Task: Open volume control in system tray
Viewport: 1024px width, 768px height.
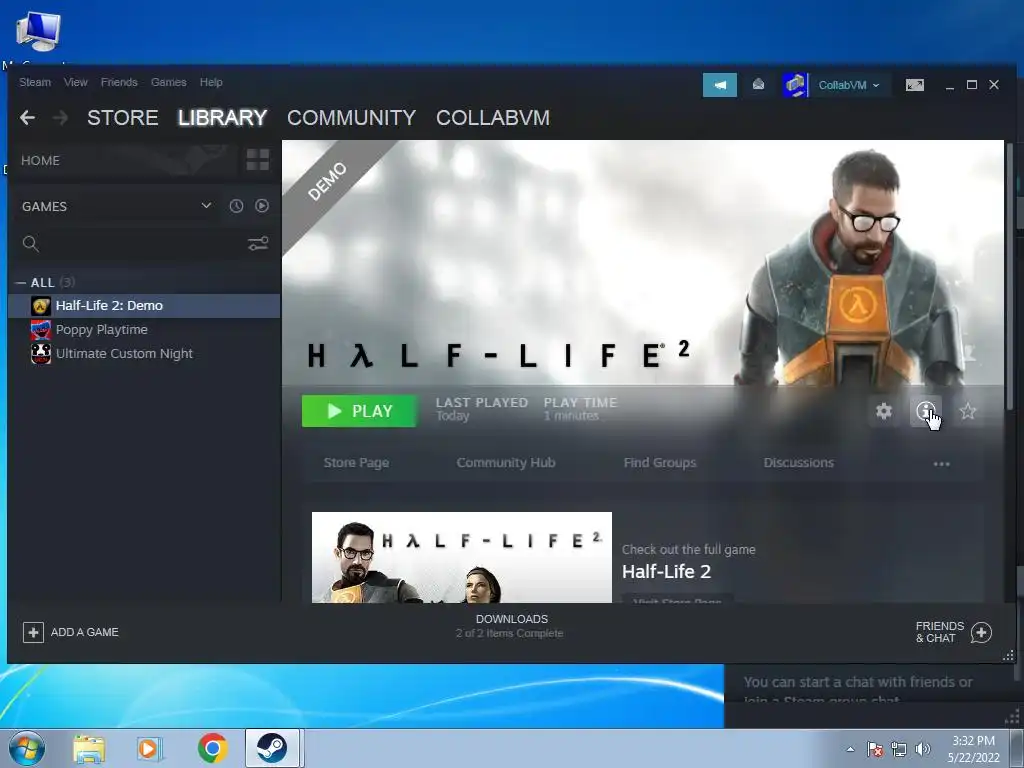Action: coord(923,749)
